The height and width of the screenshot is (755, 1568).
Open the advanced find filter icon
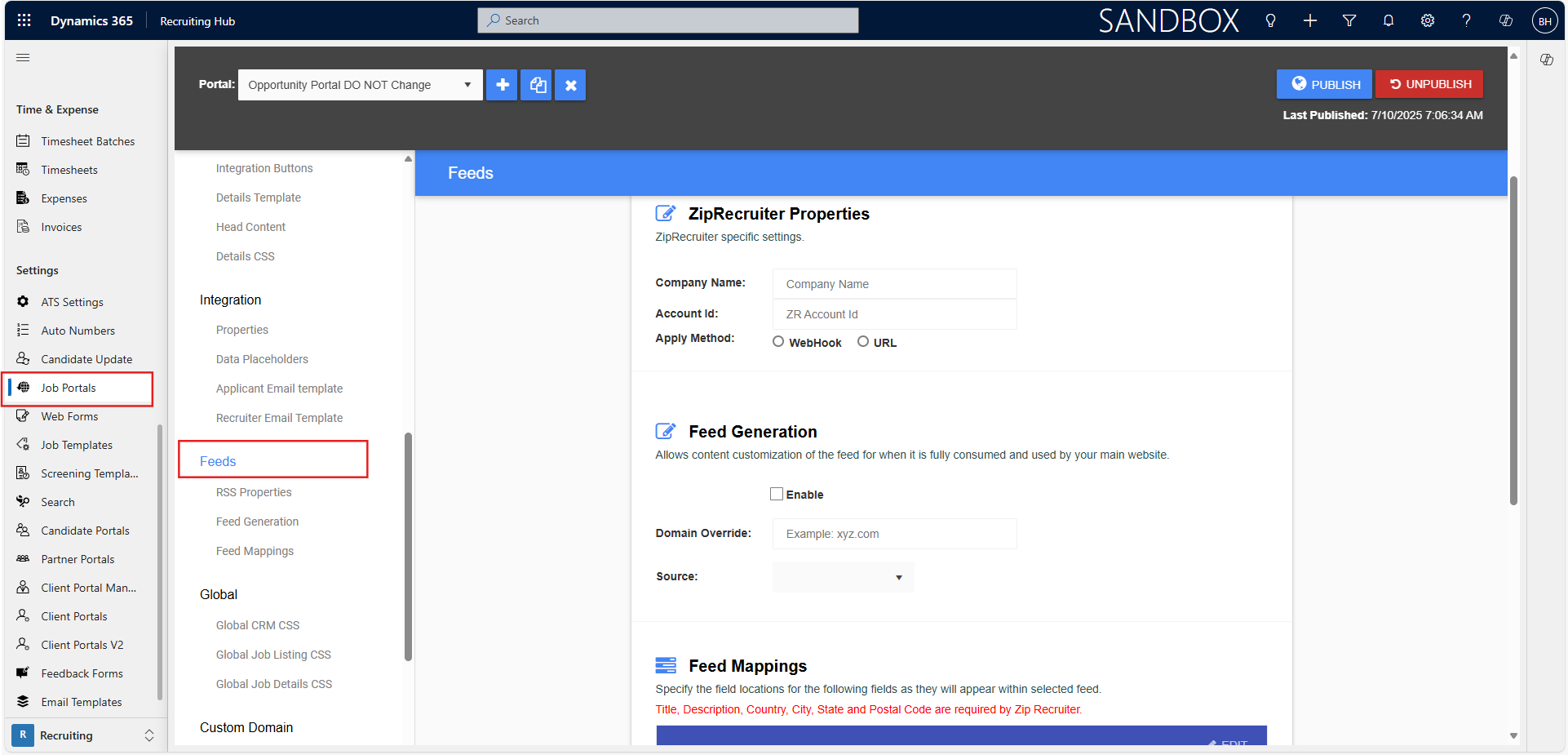(1349, 20)
